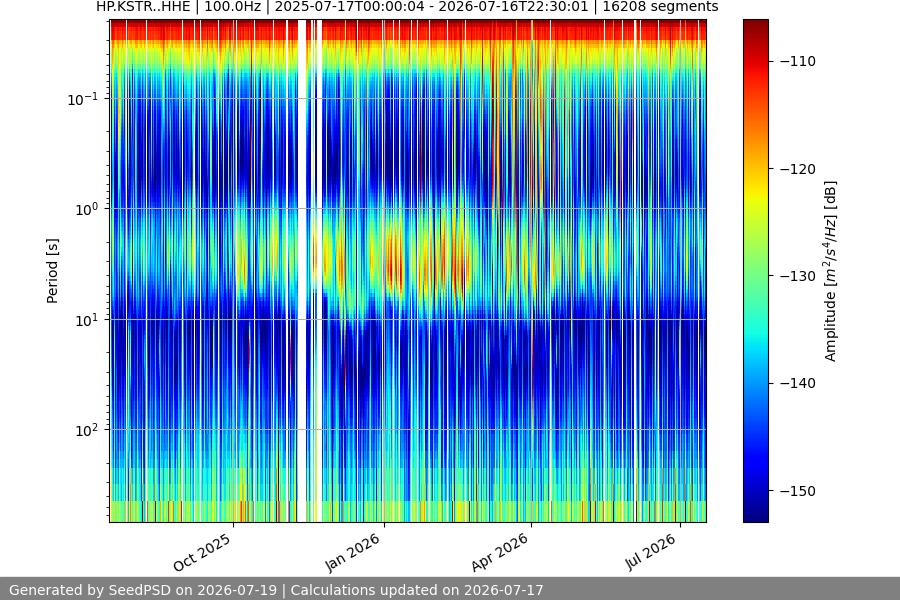Click the Amplitude [dB] colorbar label

point(831,271)
